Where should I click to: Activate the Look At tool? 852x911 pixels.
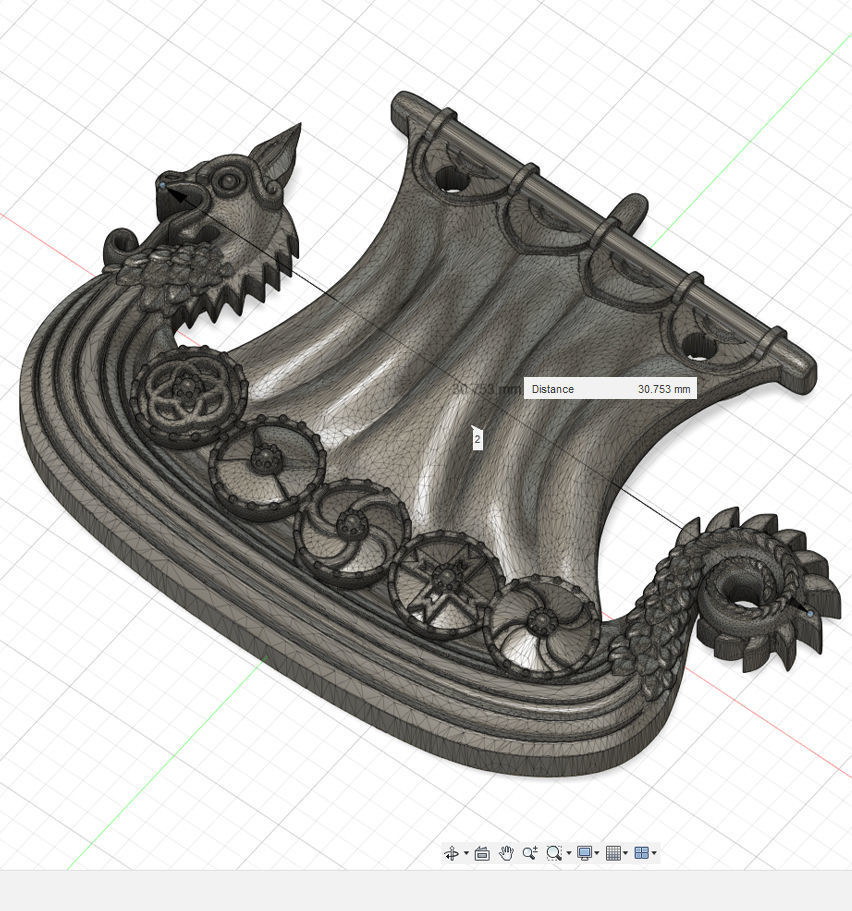click(x=481, y=853)
